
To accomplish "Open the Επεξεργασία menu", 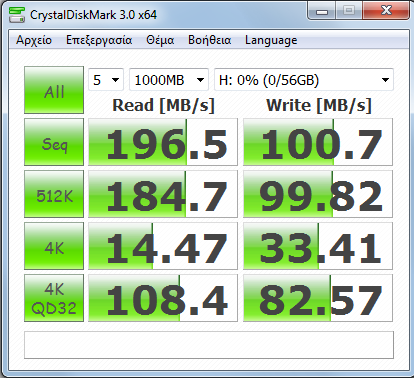I will (x=99, y=40).
